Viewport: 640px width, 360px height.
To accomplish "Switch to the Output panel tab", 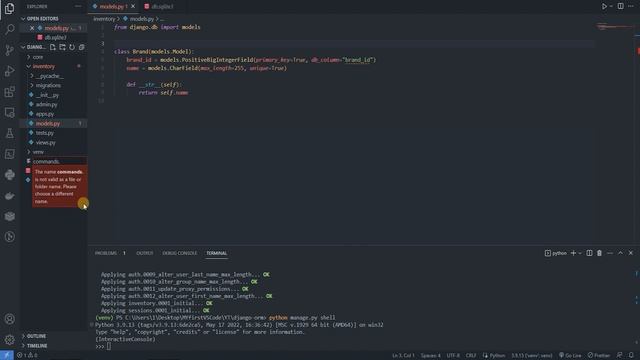I will coord(144,253).
